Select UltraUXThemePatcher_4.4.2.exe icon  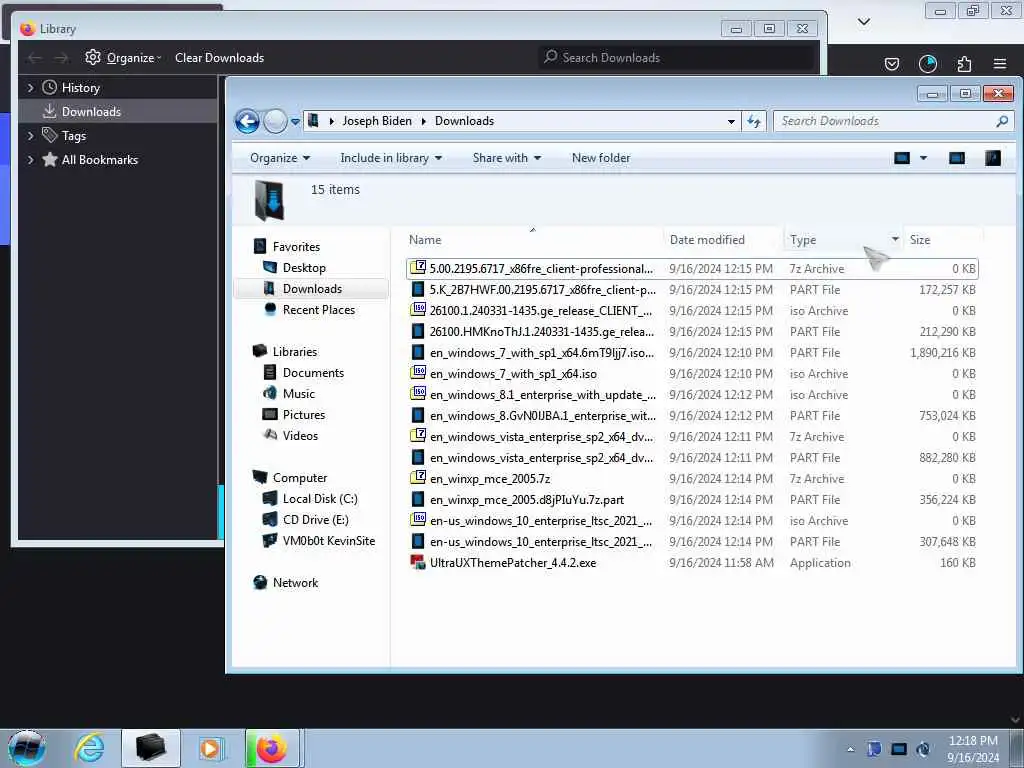click(418, 562)
